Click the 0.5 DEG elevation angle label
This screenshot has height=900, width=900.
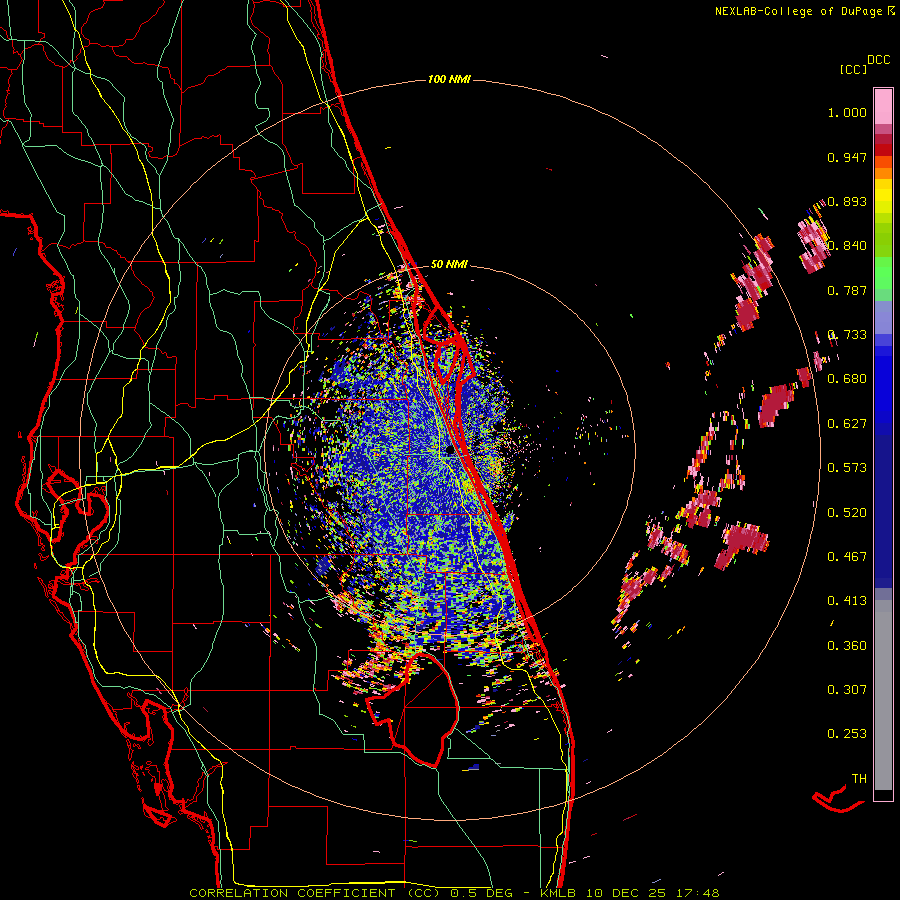481,893
